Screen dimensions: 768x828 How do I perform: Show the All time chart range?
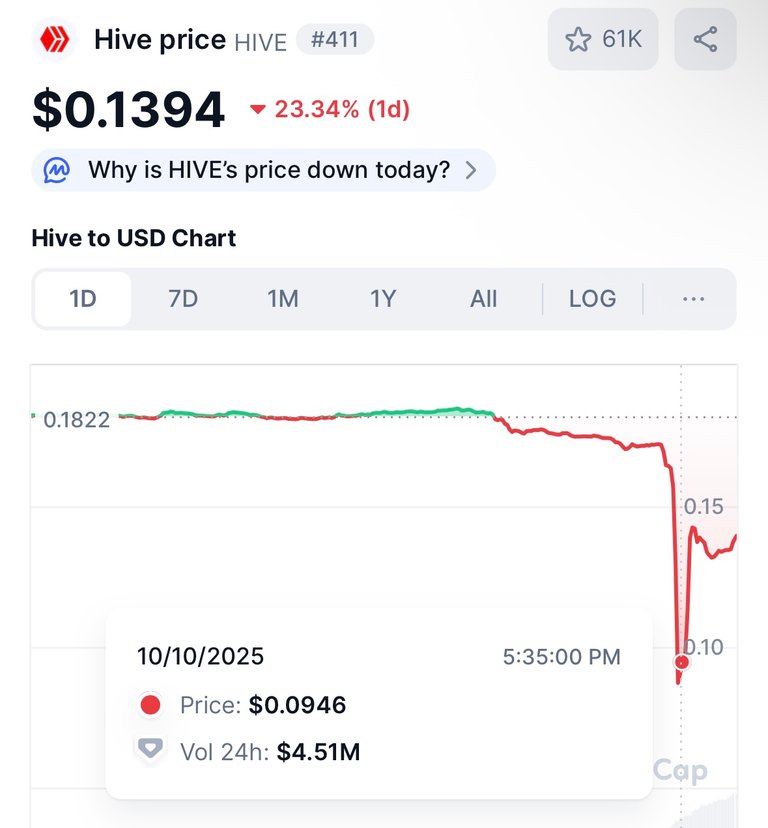(484, 299)
